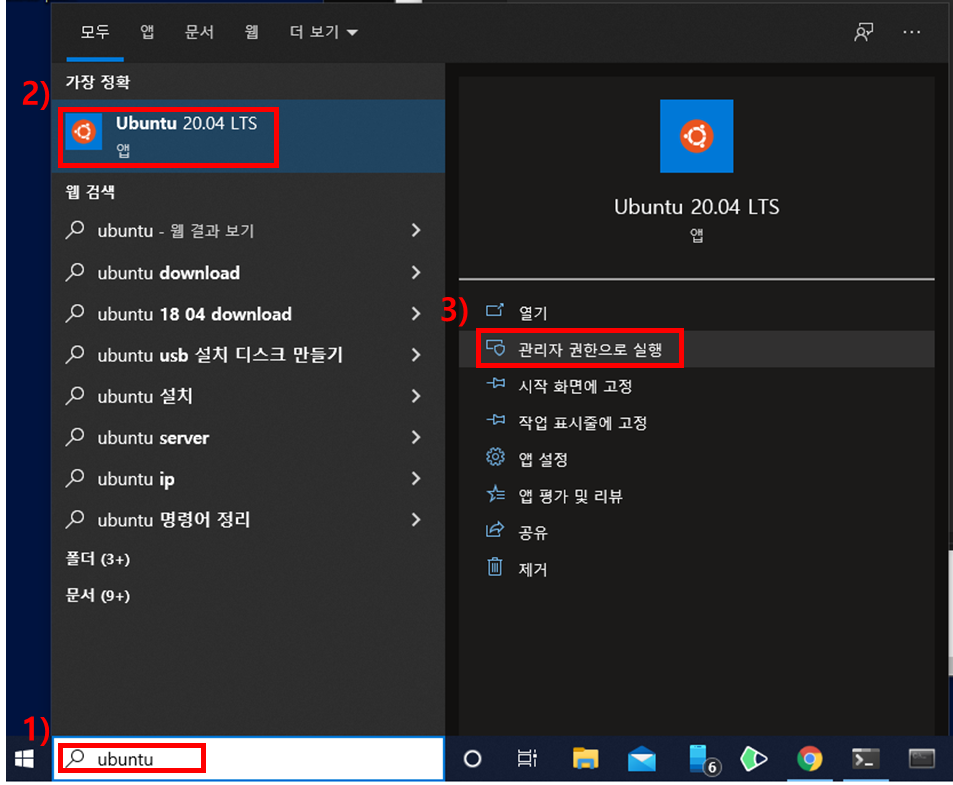This screenshot has height=785, width=953.
Task: Click the rightmost dark window icon in taskbar
Action: [x=921, y=759]
